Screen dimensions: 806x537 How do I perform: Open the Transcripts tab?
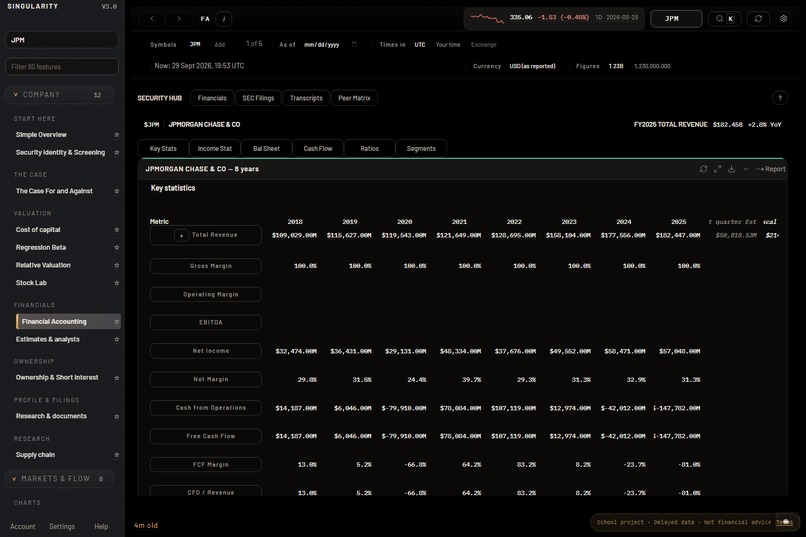(306, 98)
